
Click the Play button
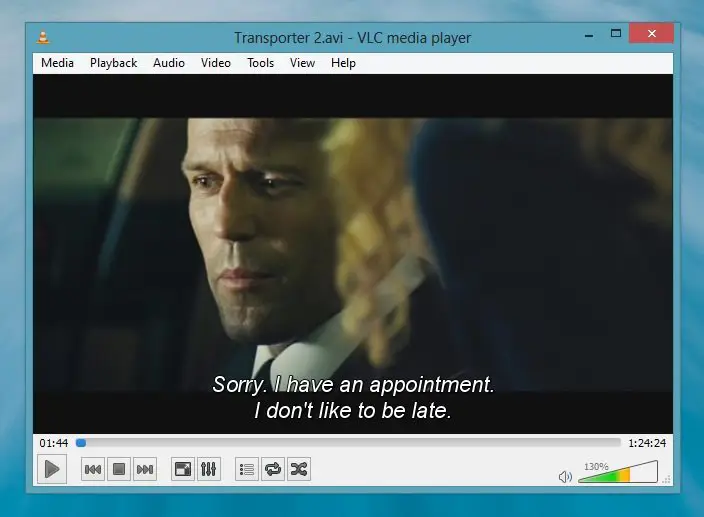click(52, 469)
